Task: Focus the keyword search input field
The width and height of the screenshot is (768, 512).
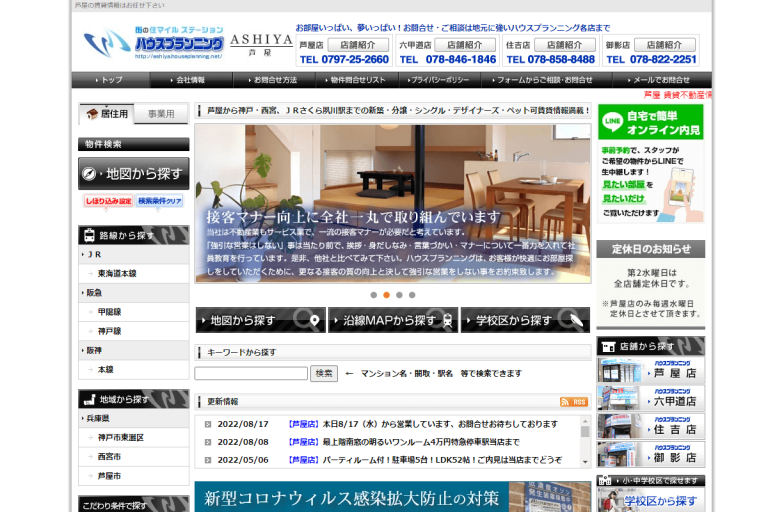Action: 251,373
